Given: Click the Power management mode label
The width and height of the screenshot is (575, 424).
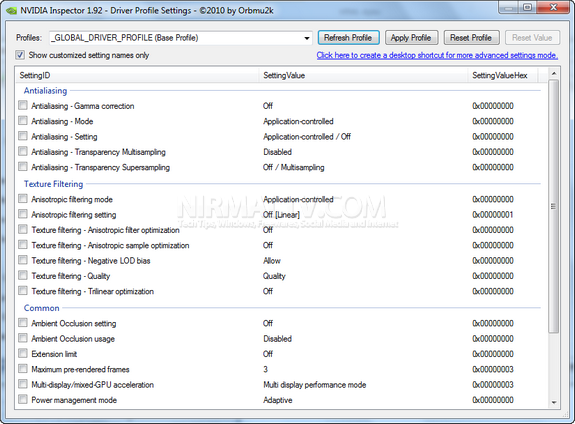Looking at the screenshot, I should point(74,400).
